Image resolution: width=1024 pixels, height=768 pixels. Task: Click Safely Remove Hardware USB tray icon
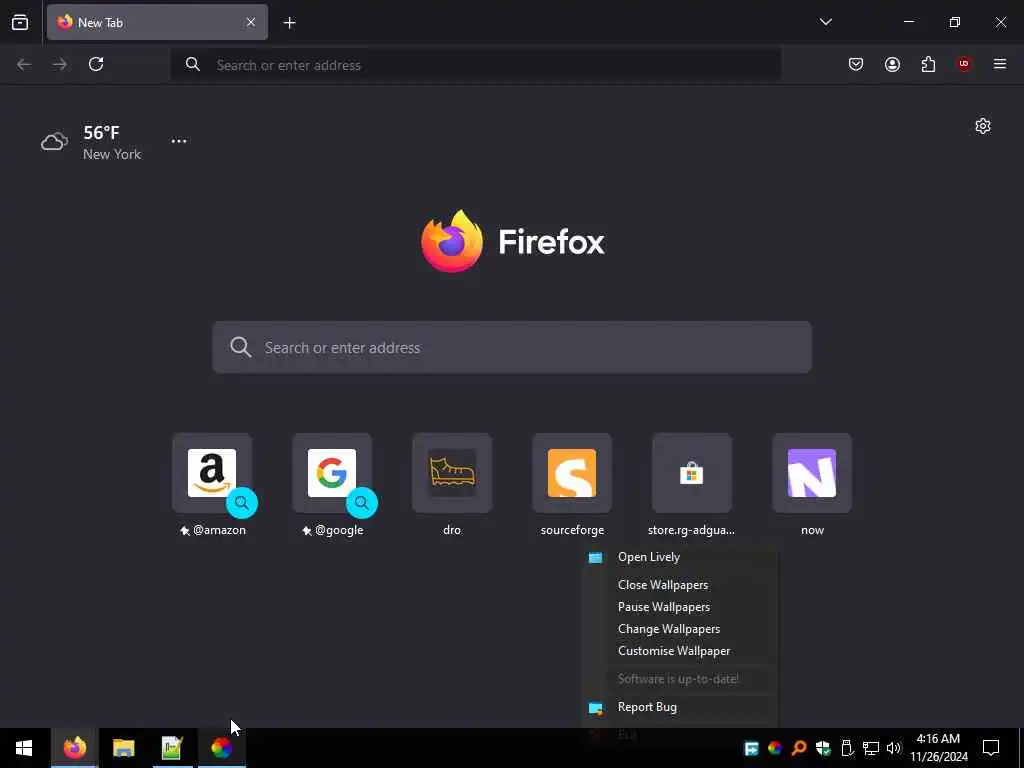(847, 748)
